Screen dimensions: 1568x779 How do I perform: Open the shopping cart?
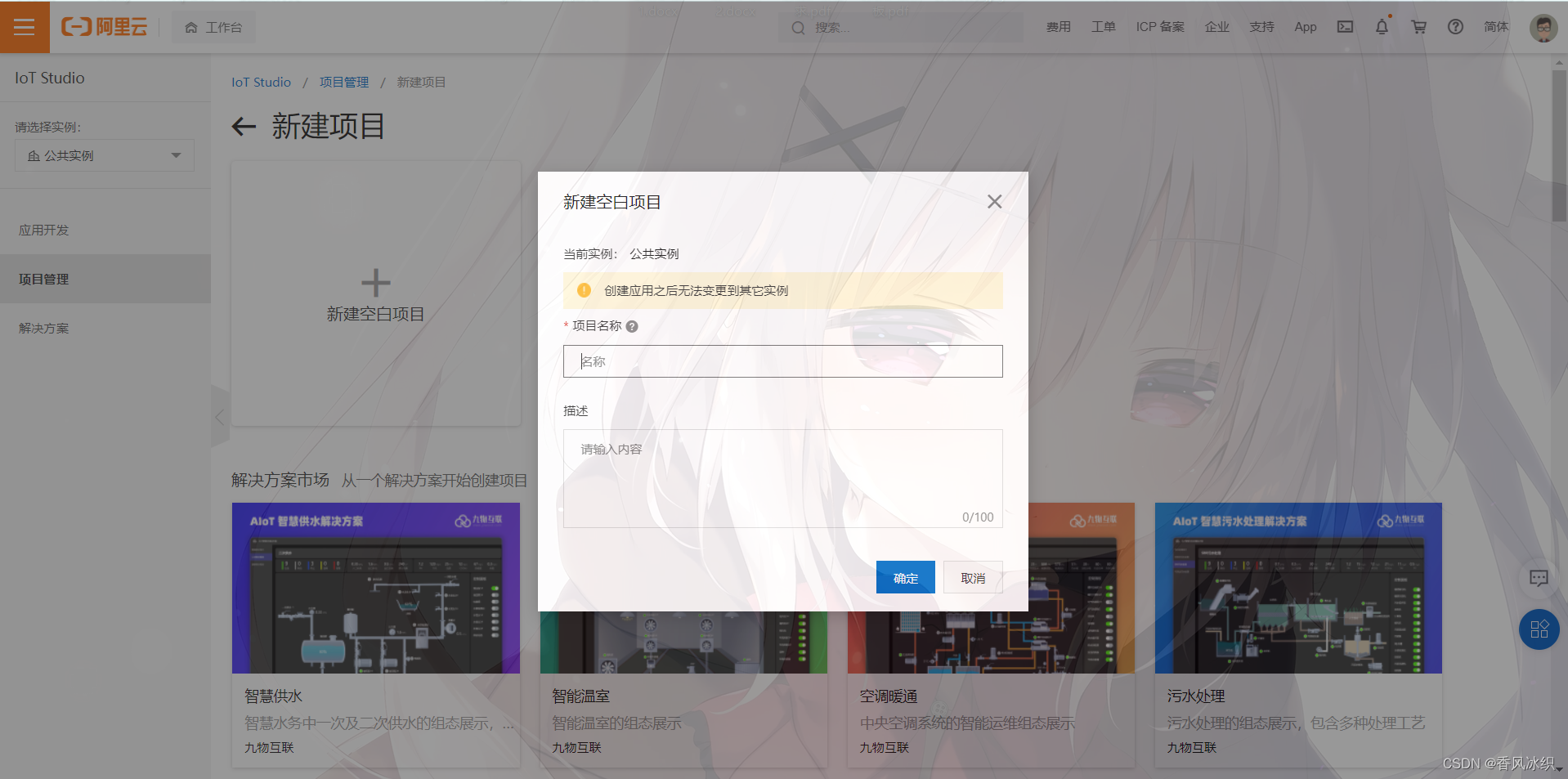coord(1418,27)
